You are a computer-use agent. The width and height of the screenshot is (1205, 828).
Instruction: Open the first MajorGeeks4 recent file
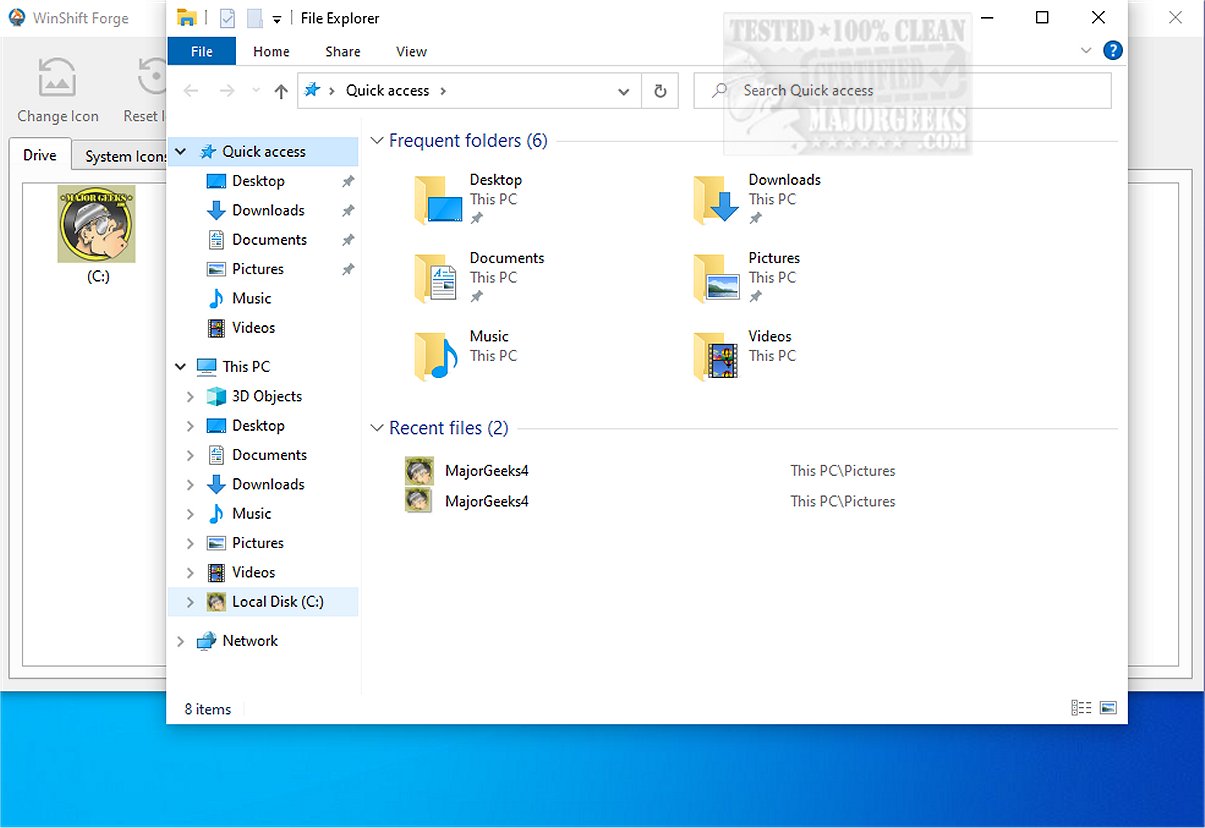pos(486,471)
